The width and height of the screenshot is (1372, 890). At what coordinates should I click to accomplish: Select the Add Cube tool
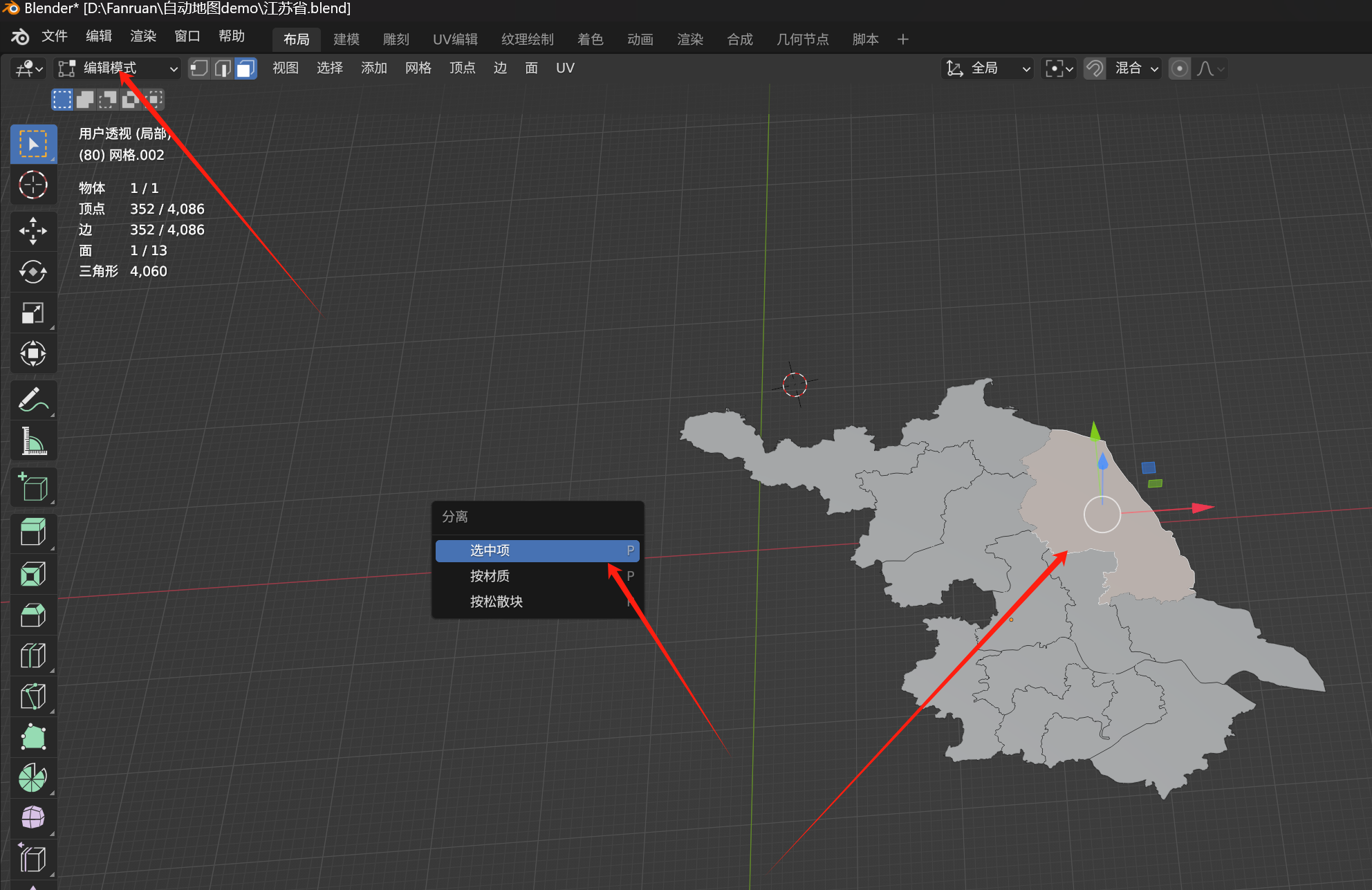(x=33, y=487)
